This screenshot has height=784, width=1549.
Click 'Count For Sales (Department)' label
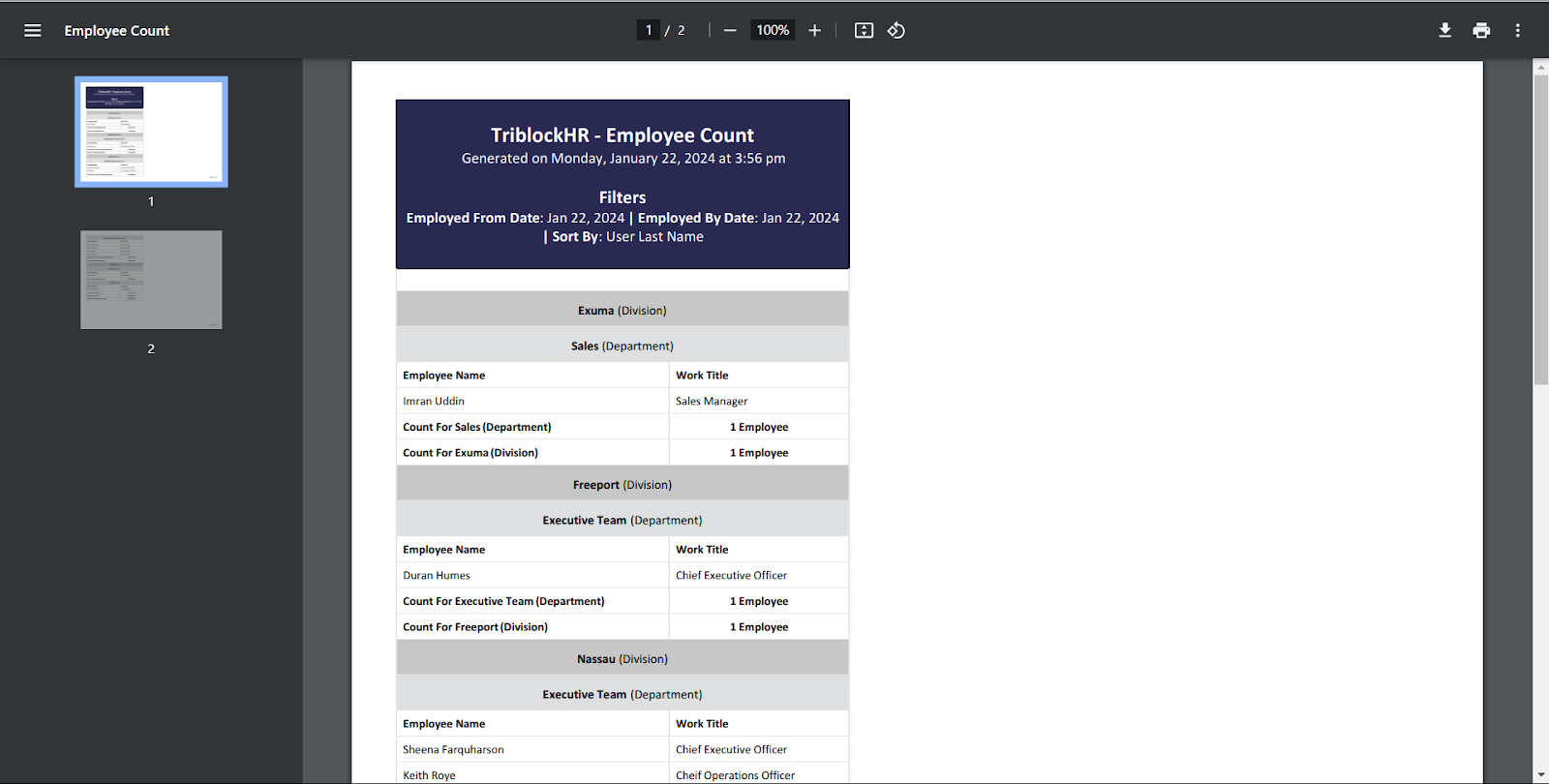(477, 427)
